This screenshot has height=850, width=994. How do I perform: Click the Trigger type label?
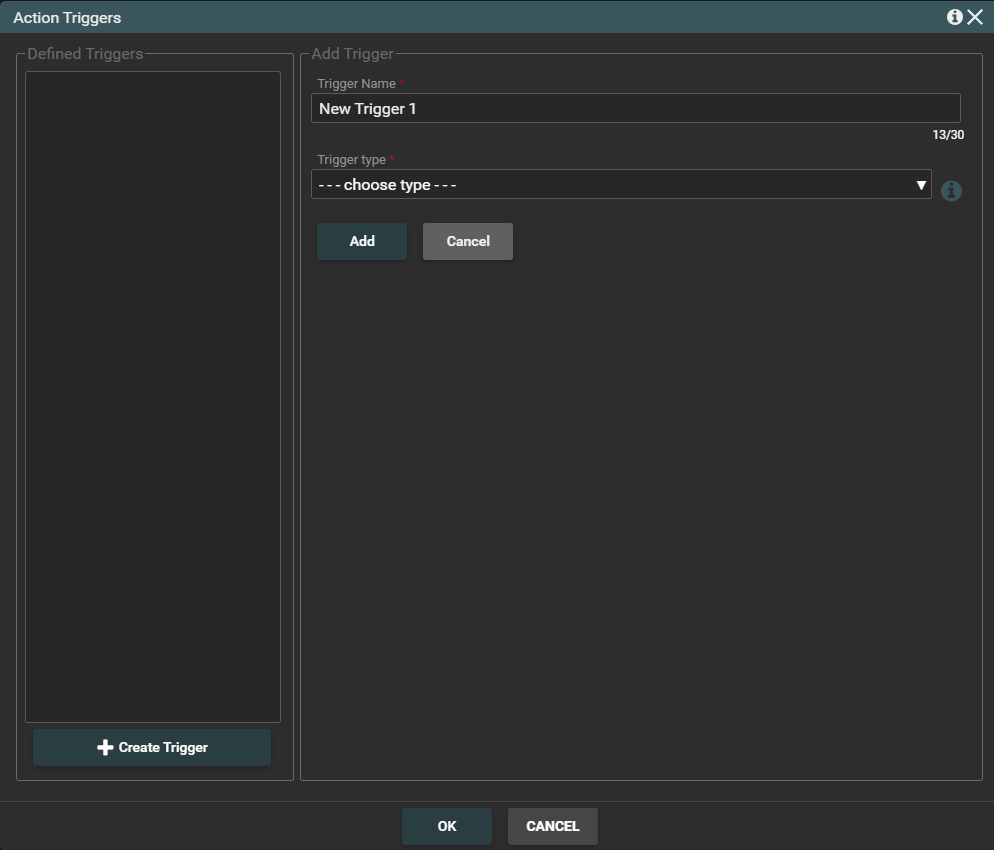(351, 160)
